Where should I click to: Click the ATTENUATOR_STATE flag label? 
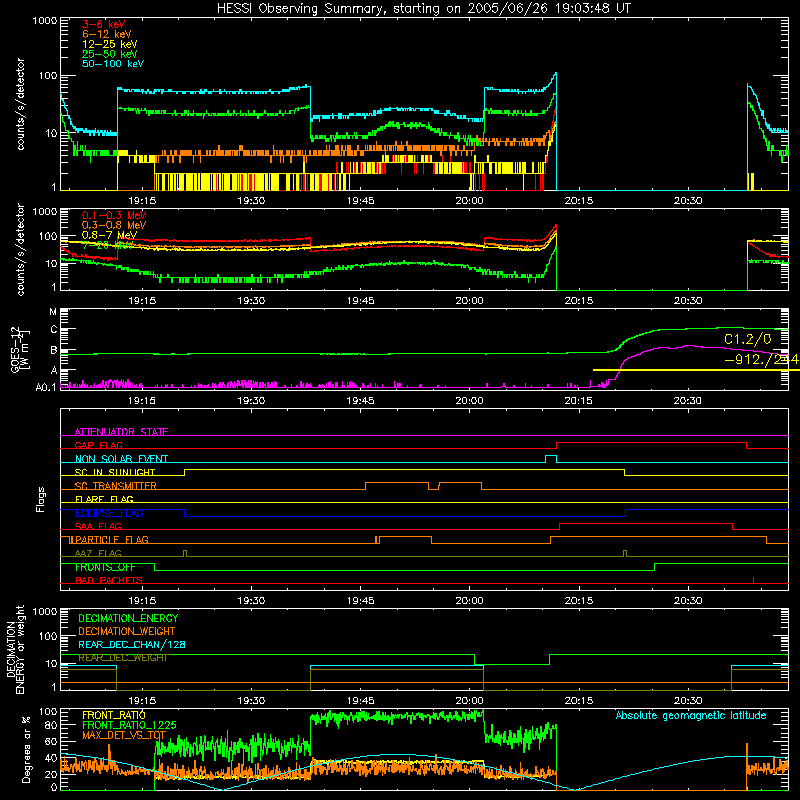(x=121, y=432)
